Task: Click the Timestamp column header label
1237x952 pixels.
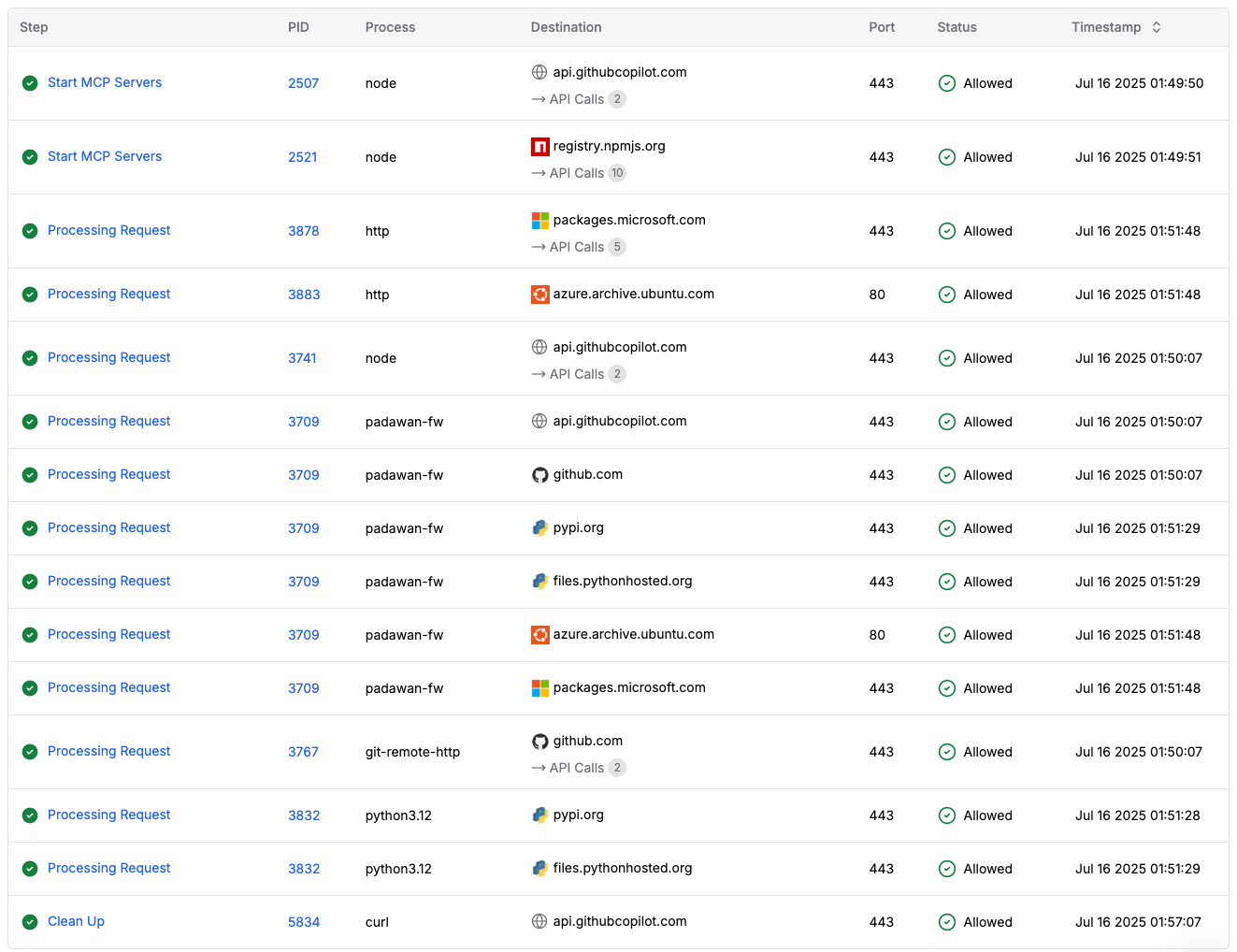Action: coord(1106,27)
